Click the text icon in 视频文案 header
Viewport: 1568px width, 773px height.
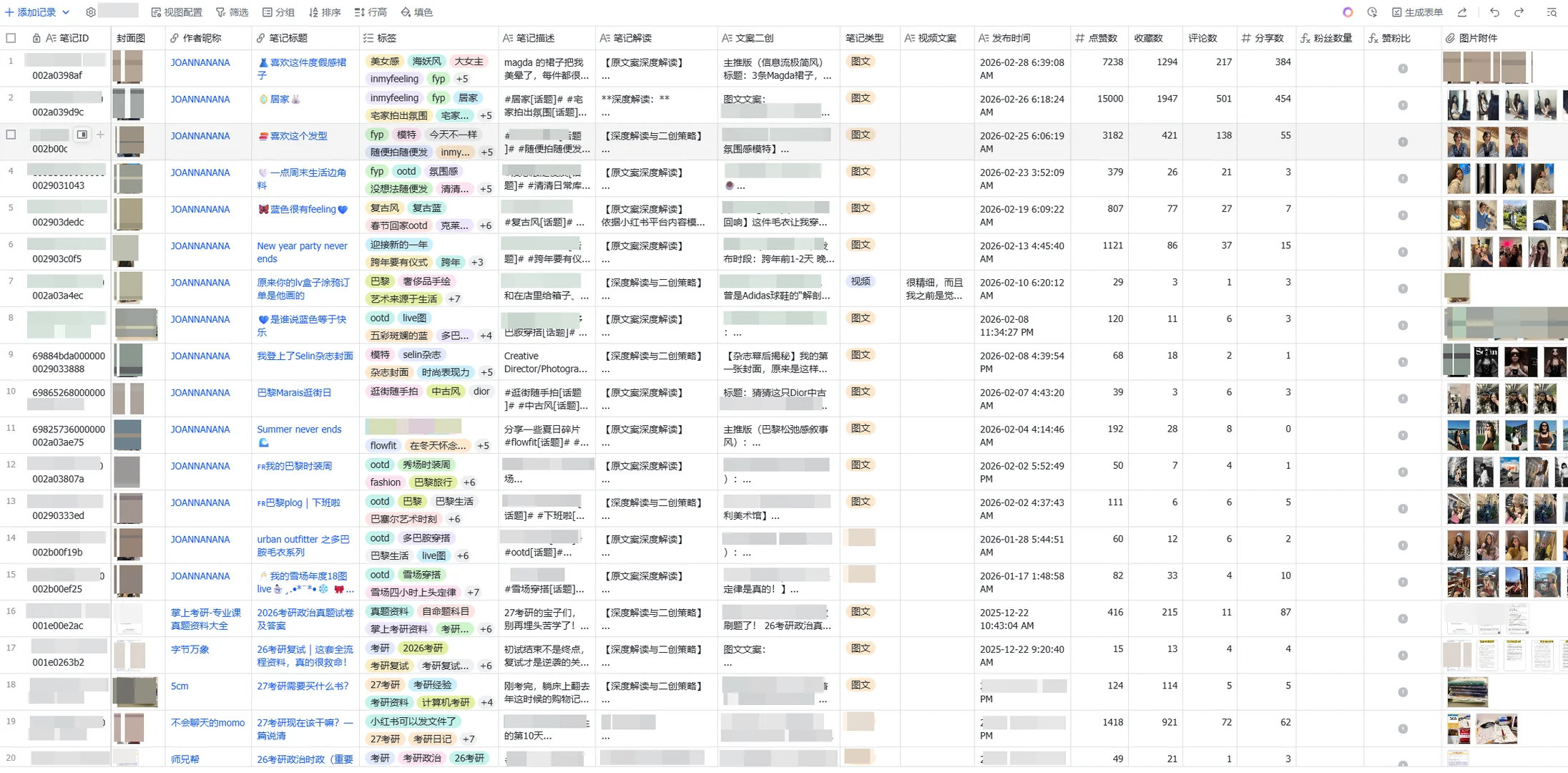pyautogui.click(x=910, y=38)
